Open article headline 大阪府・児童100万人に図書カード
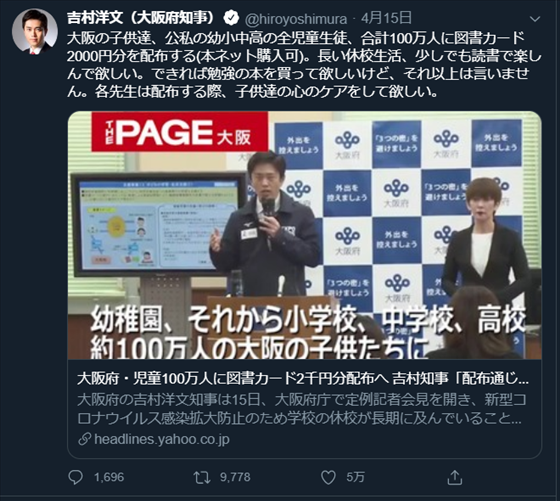Viewport: 560px width, 501px height. [303, 379]
